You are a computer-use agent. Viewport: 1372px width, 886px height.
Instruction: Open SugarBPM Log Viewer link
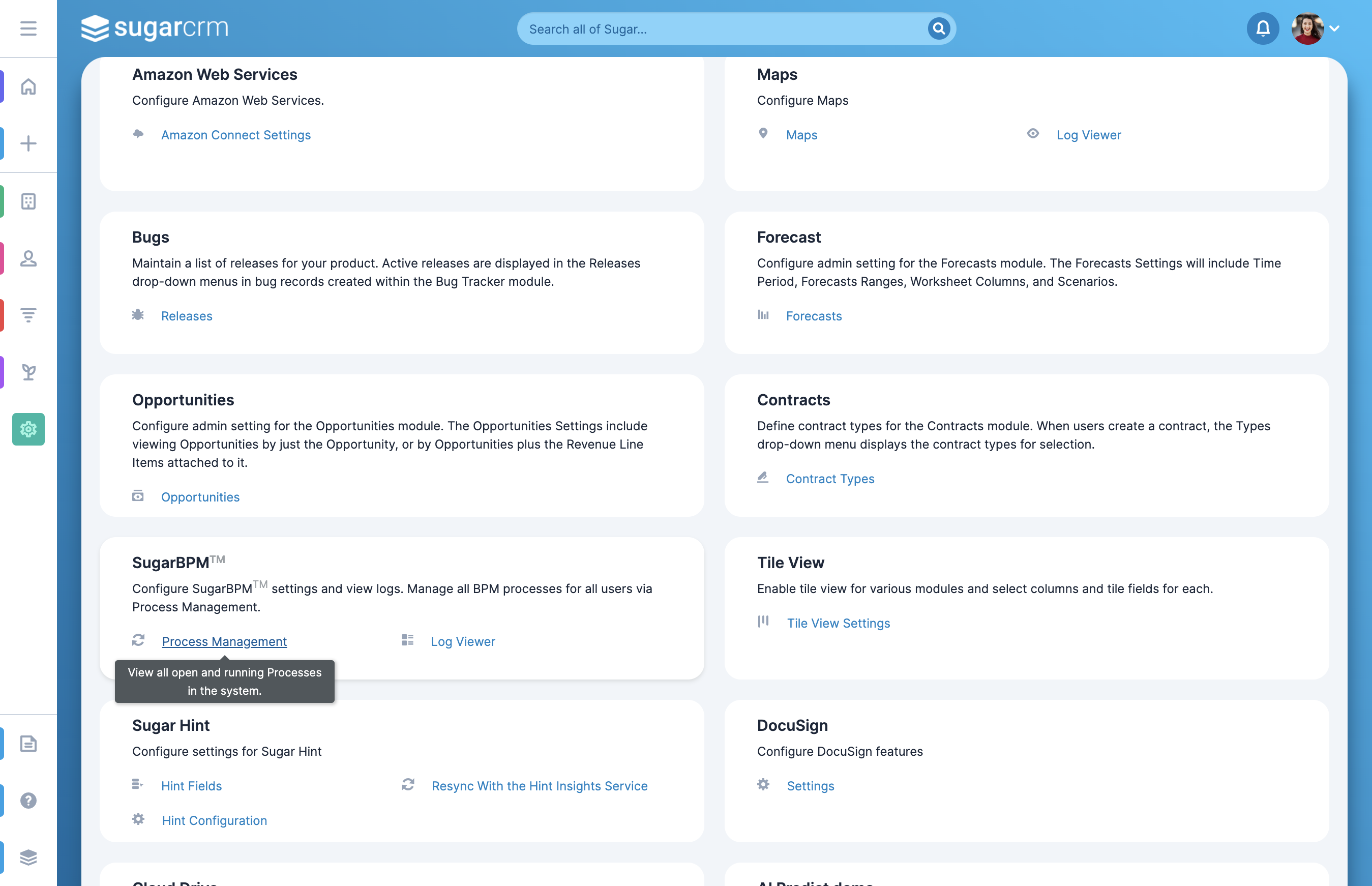pos(463,641)
